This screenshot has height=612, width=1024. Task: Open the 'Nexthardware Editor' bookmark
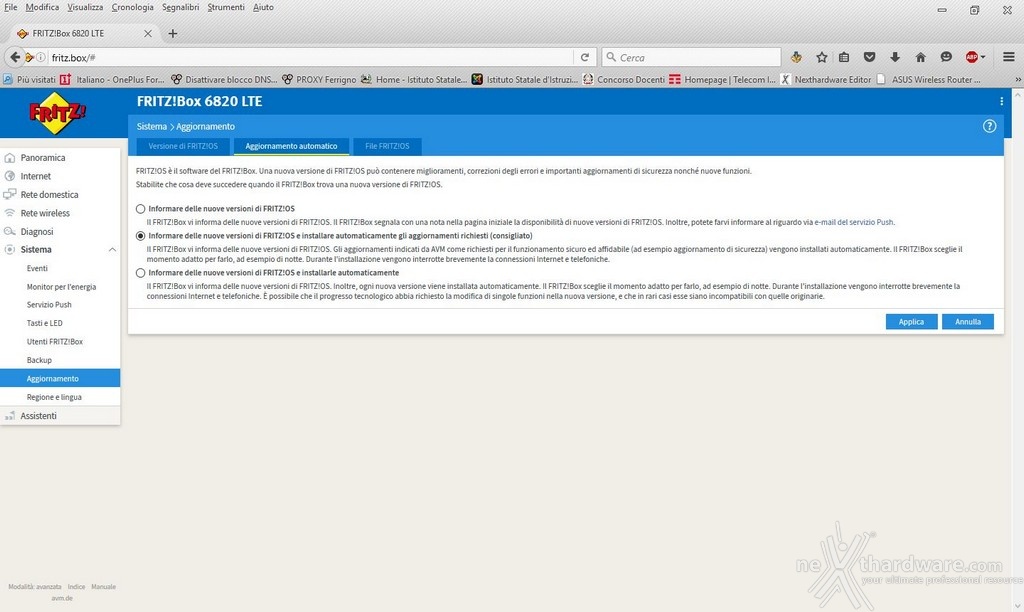825,80
